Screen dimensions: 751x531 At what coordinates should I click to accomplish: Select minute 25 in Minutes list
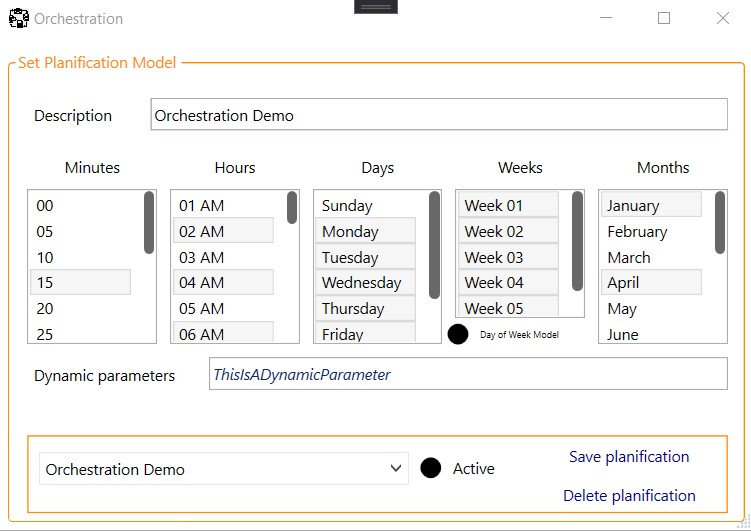click(x=80, y=333)
